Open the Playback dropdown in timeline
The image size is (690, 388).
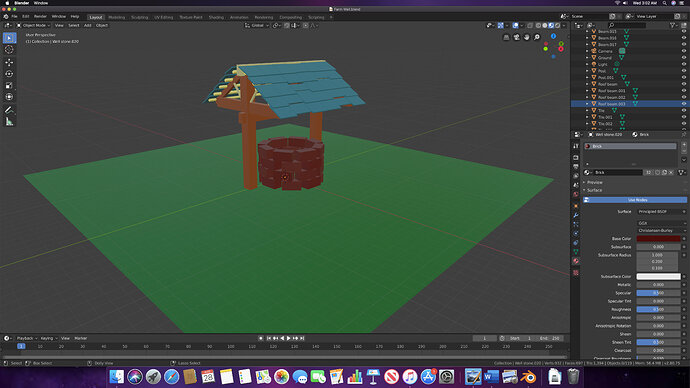tap(27, 338)
